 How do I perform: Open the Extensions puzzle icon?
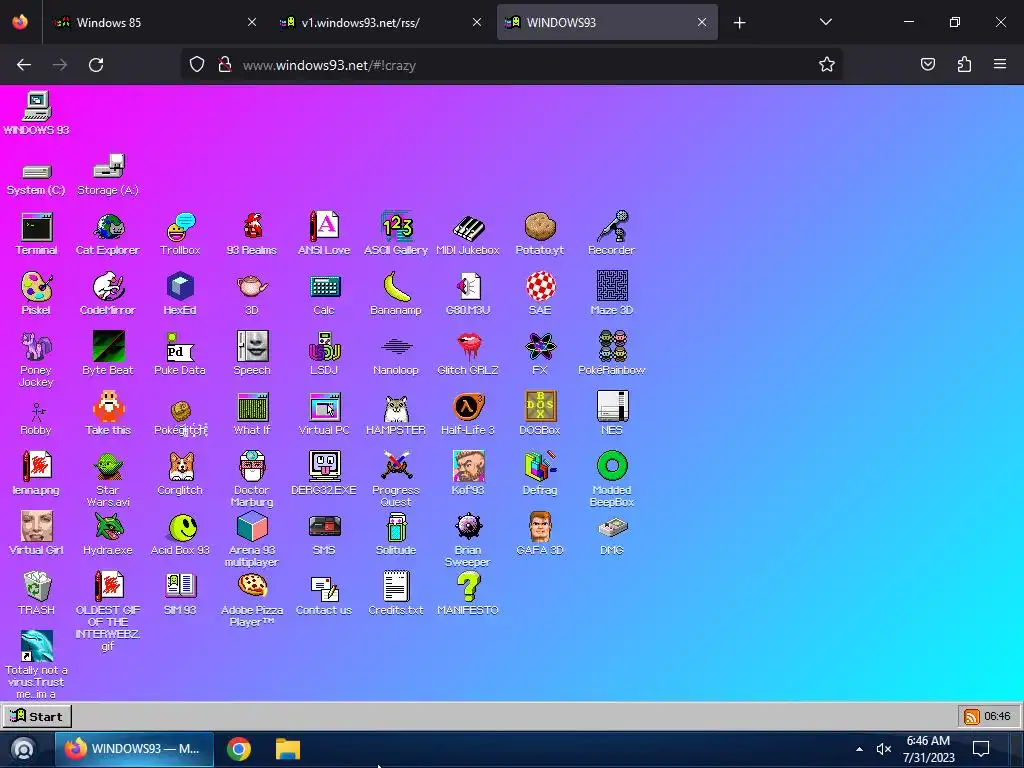(964, 64)
